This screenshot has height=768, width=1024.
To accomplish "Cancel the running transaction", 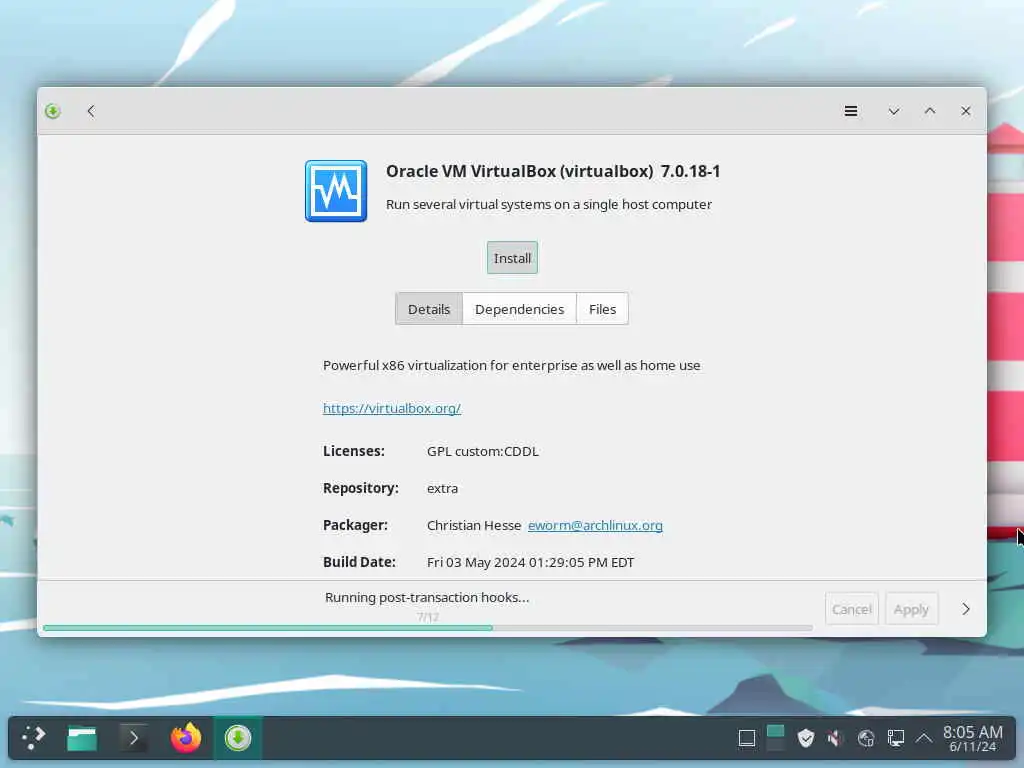I will (x=852, y=609).
